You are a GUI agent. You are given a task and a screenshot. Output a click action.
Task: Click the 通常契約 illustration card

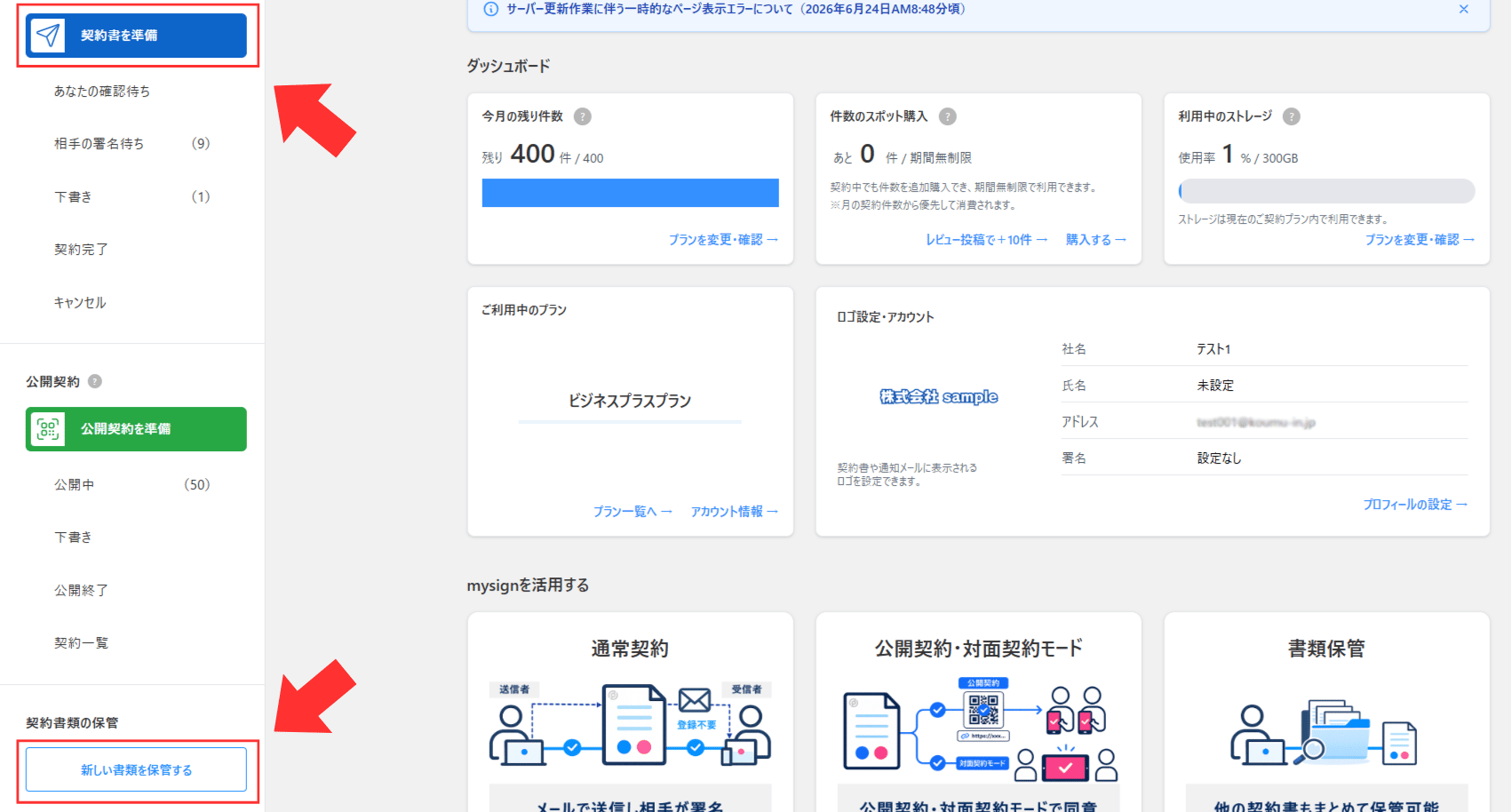[x=631, y=712]
